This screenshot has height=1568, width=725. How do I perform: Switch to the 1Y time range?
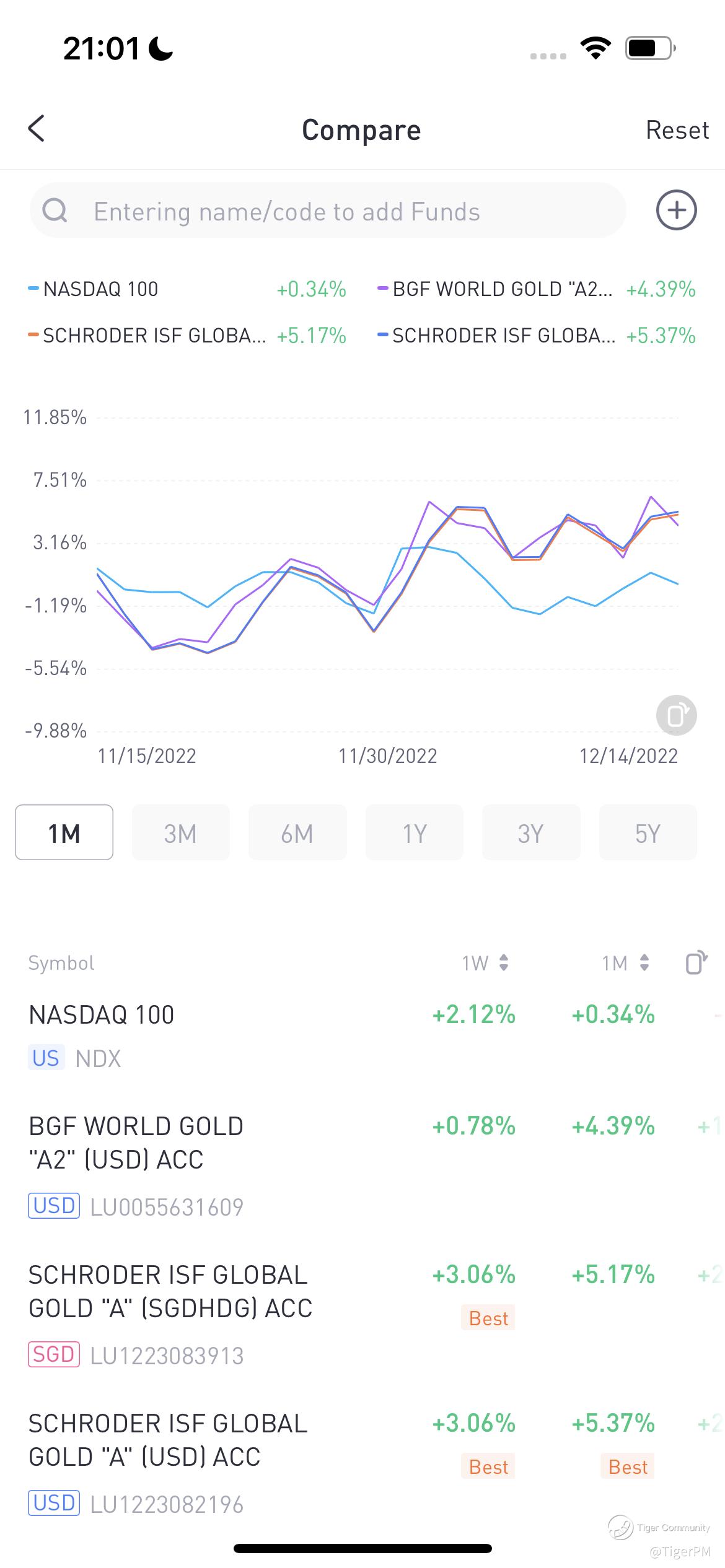pos(414,833)
